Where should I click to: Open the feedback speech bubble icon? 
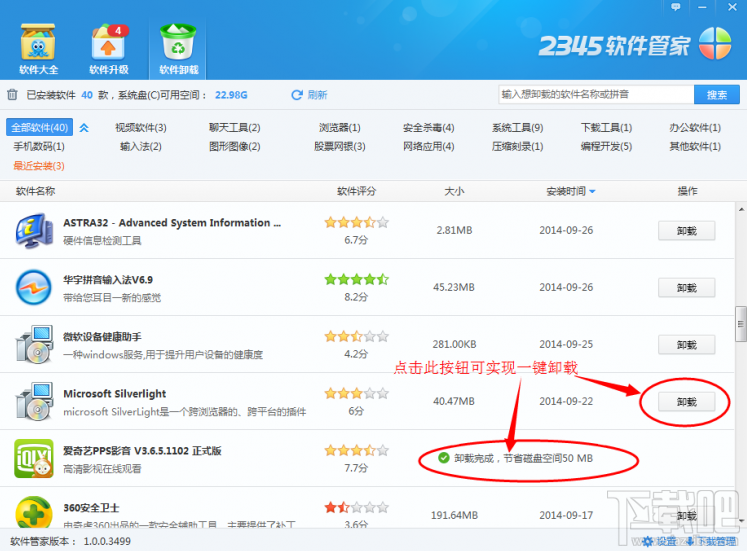click(x=676, y=7)
